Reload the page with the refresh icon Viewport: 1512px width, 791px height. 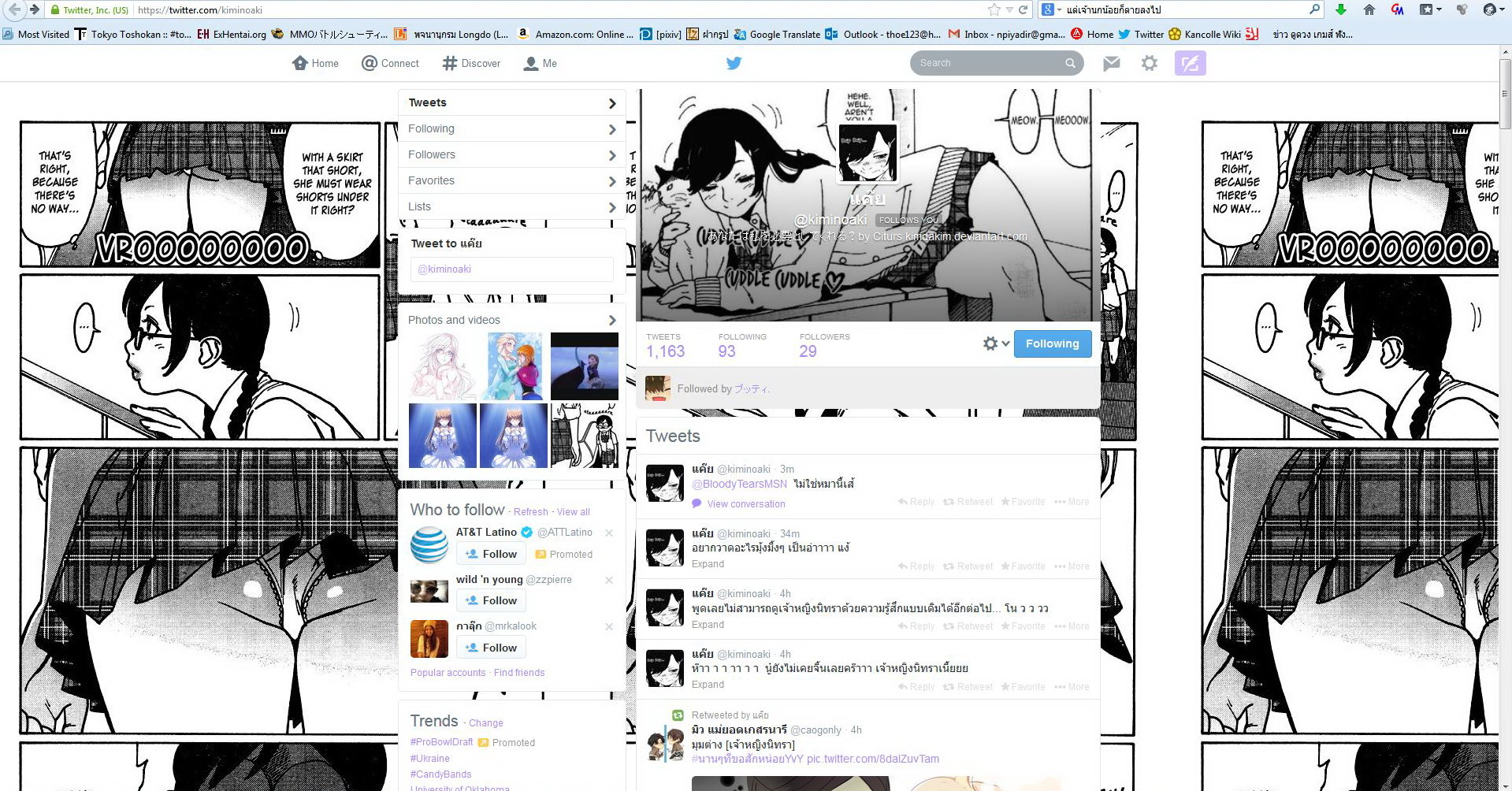click(1023, 9)
